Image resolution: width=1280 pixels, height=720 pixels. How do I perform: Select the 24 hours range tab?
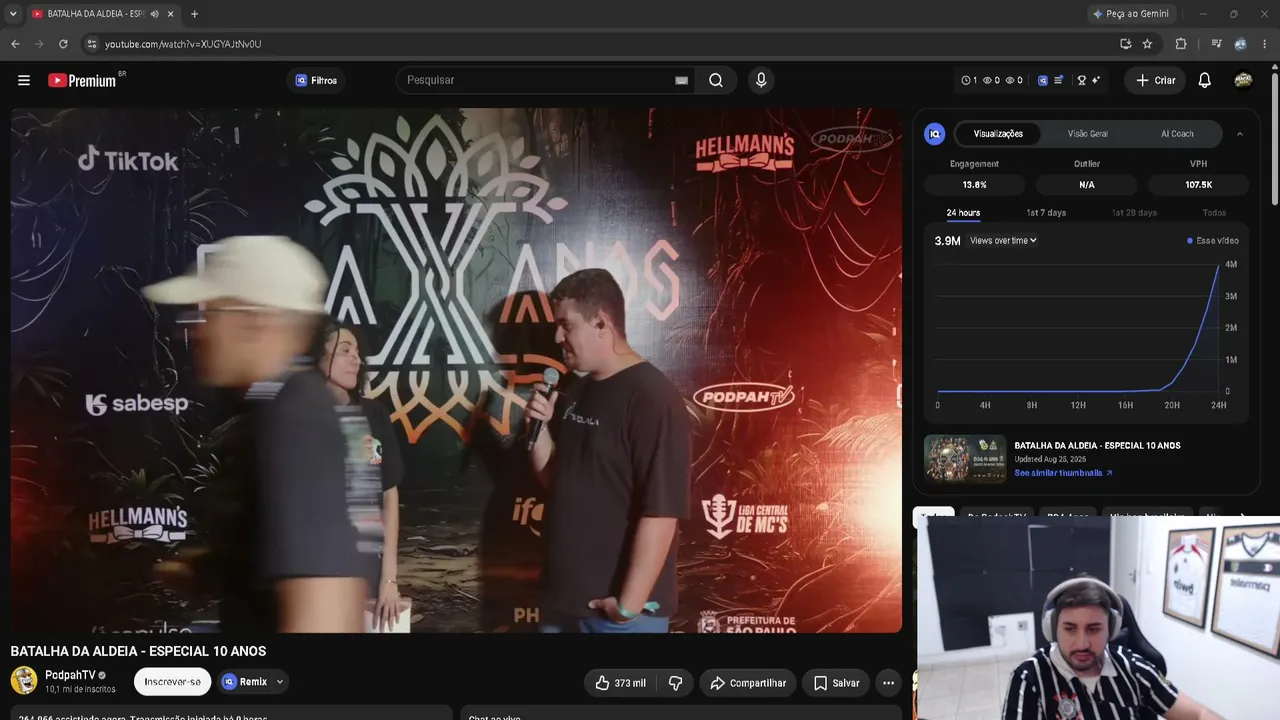tap(963, 213)
